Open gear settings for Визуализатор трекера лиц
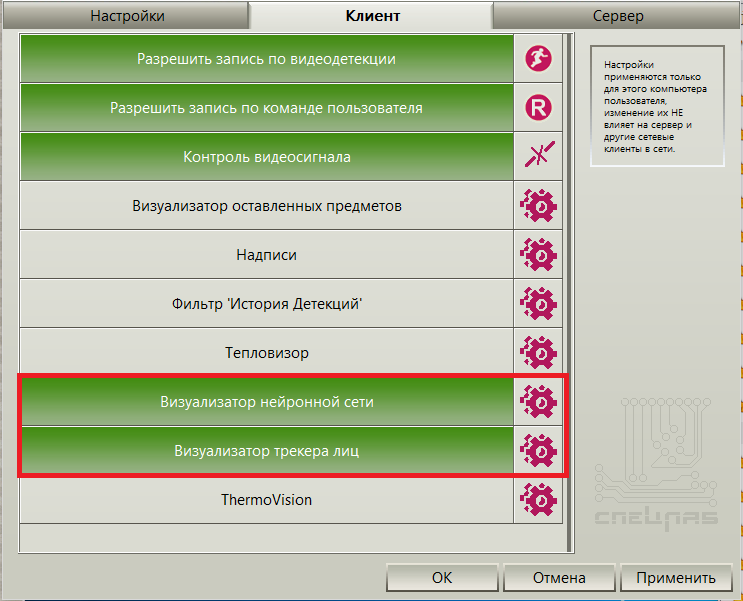Viewport: 743px width, 601px height. [x=538, y=450]
